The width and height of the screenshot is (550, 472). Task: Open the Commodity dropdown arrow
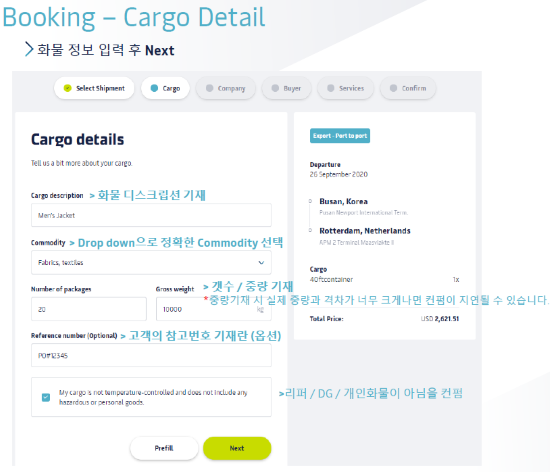261,262
